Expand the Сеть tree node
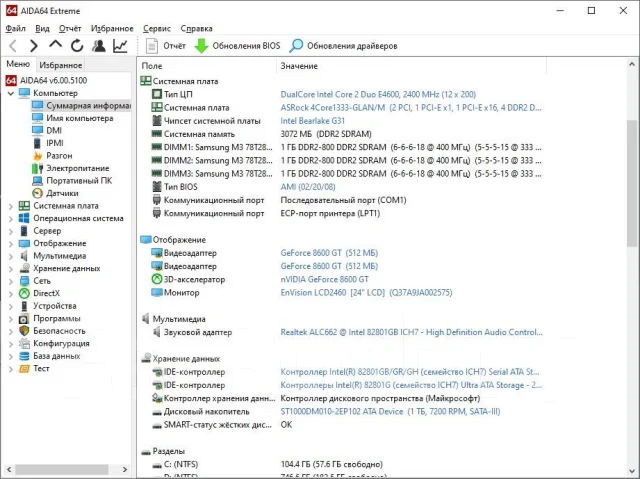 coord(11,281)
